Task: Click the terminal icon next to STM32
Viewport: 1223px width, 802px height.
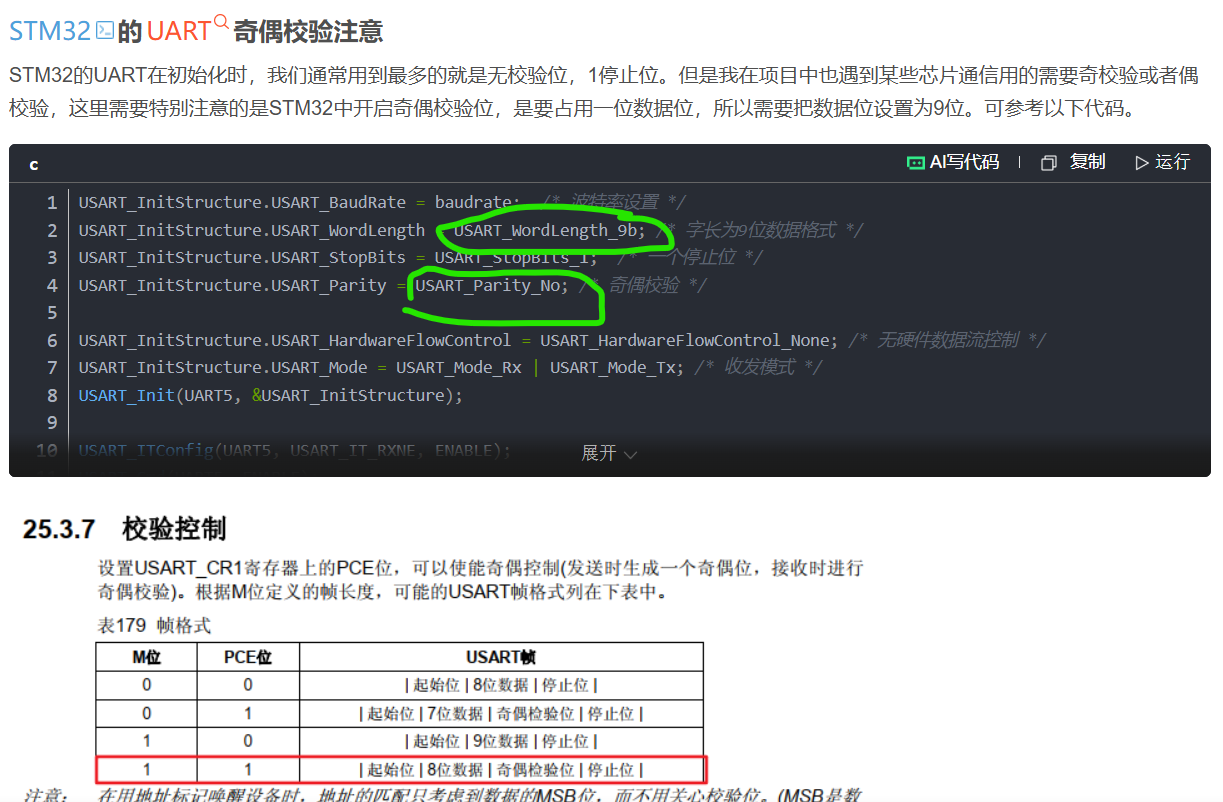Action: point(104,31)
